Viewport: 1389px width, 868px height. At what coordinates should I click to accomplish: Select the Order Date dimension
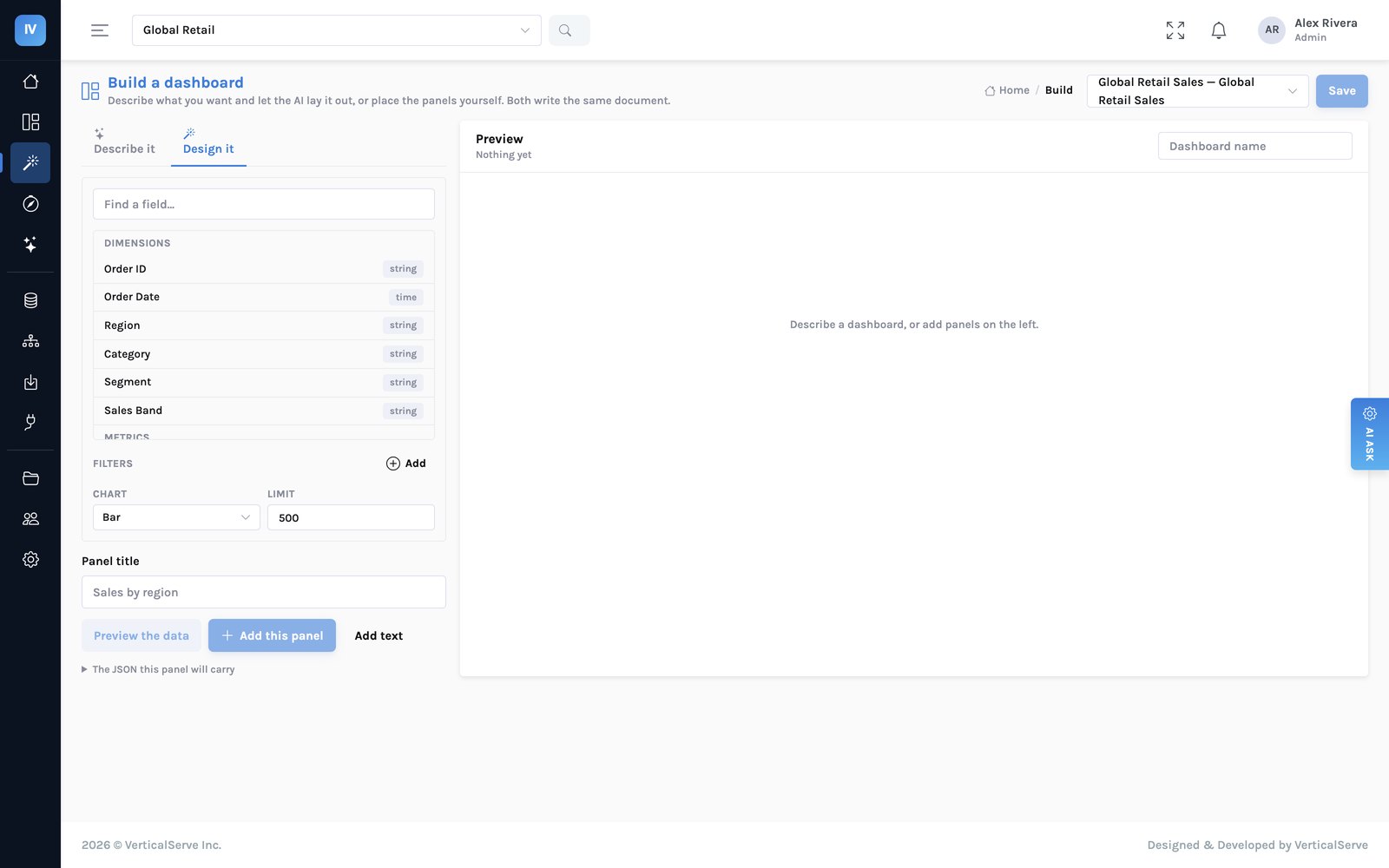tap(264, 297)
